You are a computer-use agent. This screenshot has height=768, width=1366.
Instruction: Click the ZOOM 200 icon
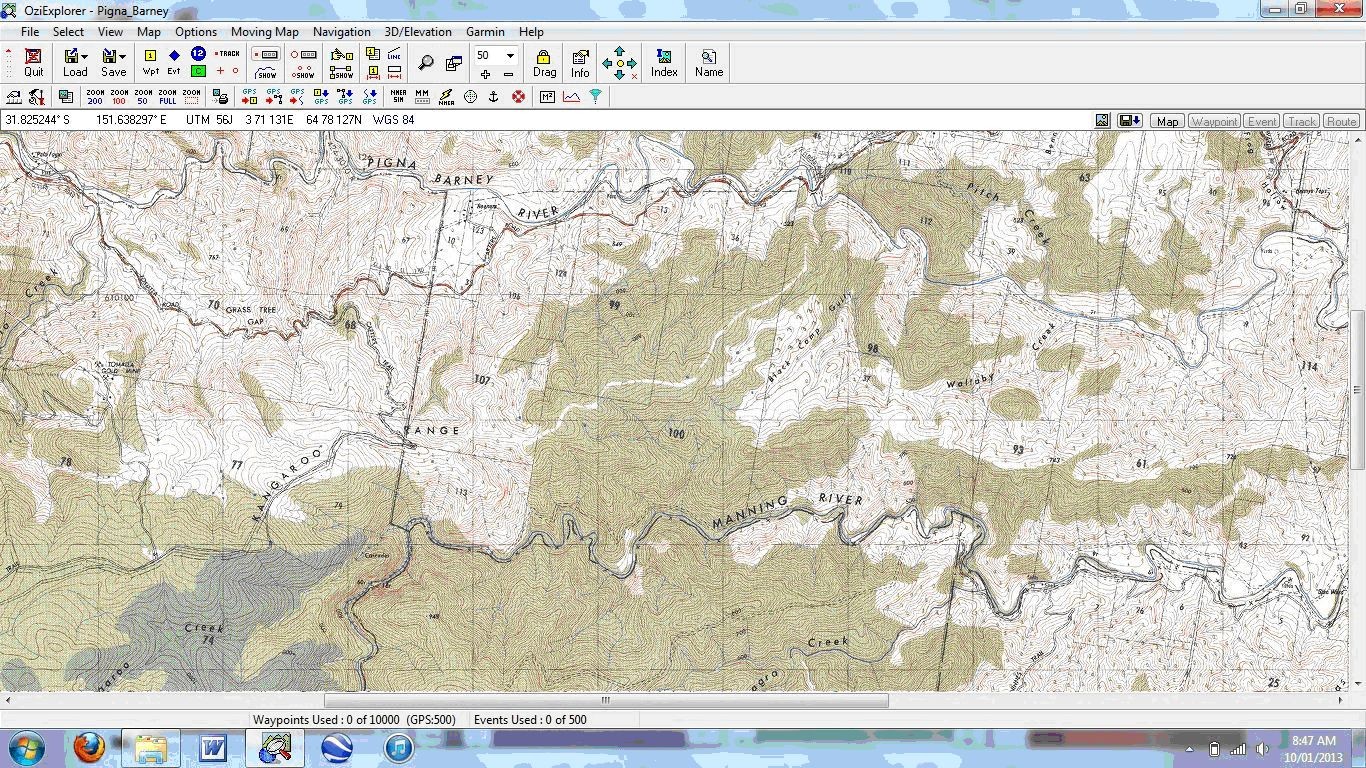point(95,97)
